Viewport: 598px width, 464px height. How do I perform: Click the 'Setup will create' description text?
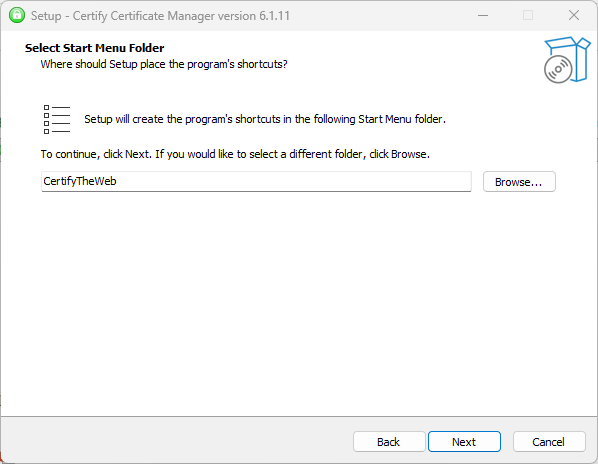click(265, 119)
